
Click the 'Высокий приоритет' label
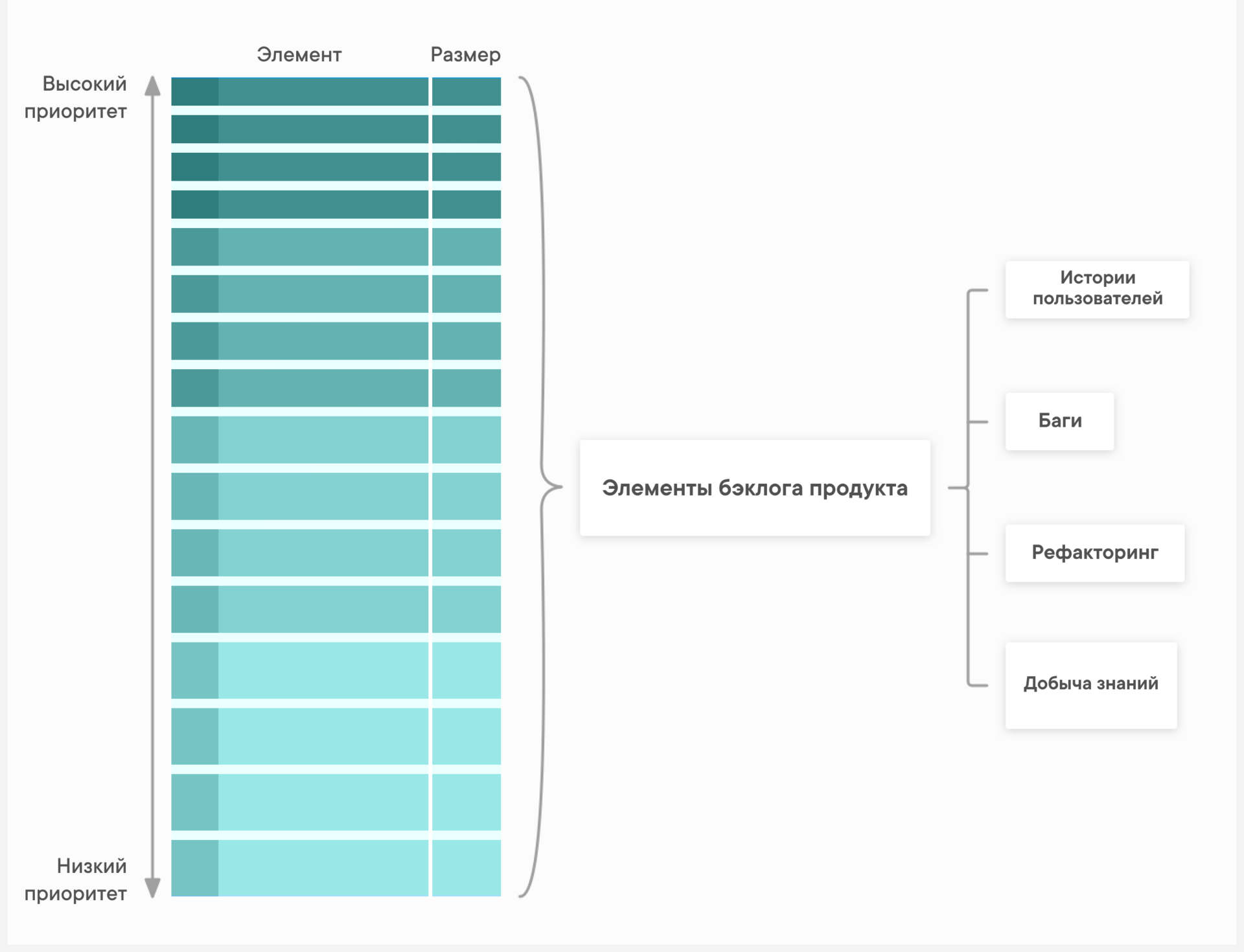click(x=76, y=98)
